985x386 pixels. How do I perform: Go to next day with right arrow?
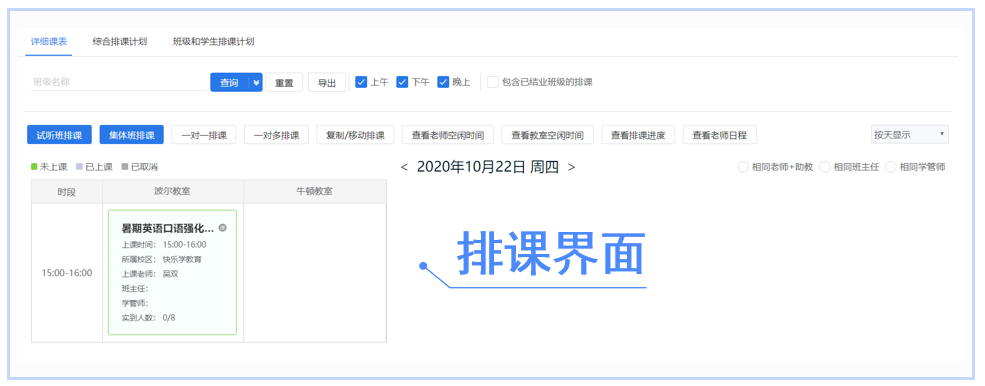click(x=571, y=167)
